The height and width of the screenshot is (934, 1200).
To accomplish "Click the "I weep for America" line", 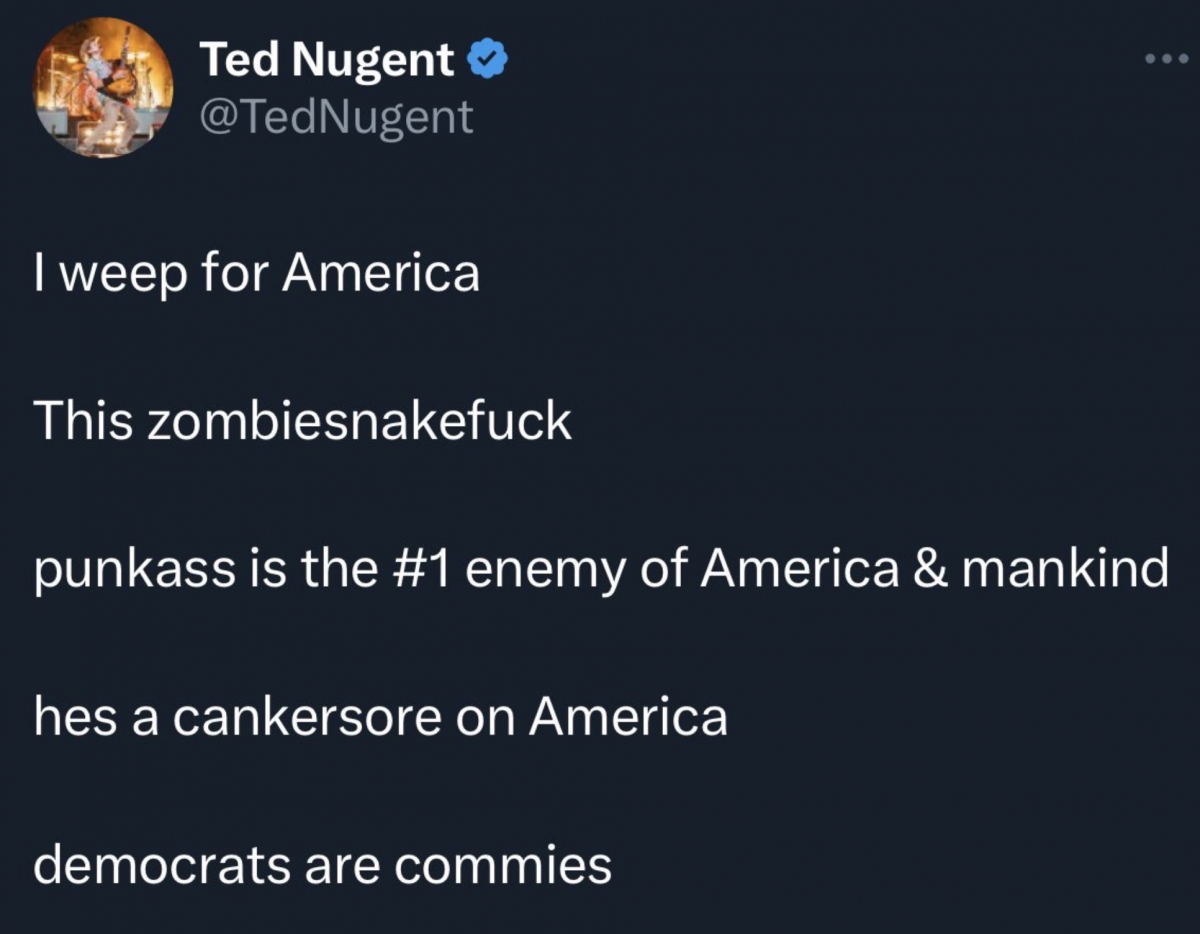I will [257, 274].
